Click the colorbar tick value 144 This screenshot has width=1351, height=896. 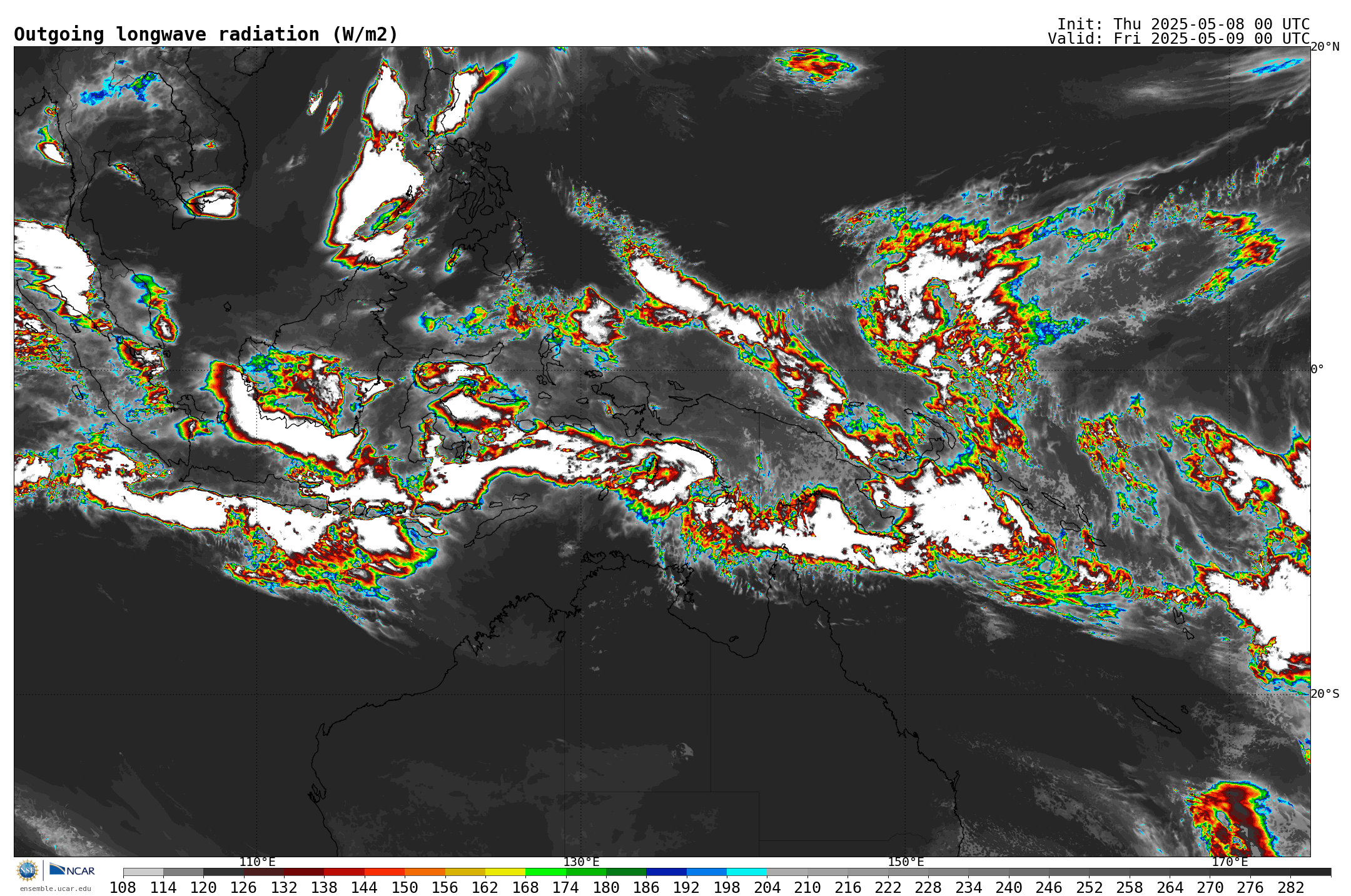coord(365,887)
